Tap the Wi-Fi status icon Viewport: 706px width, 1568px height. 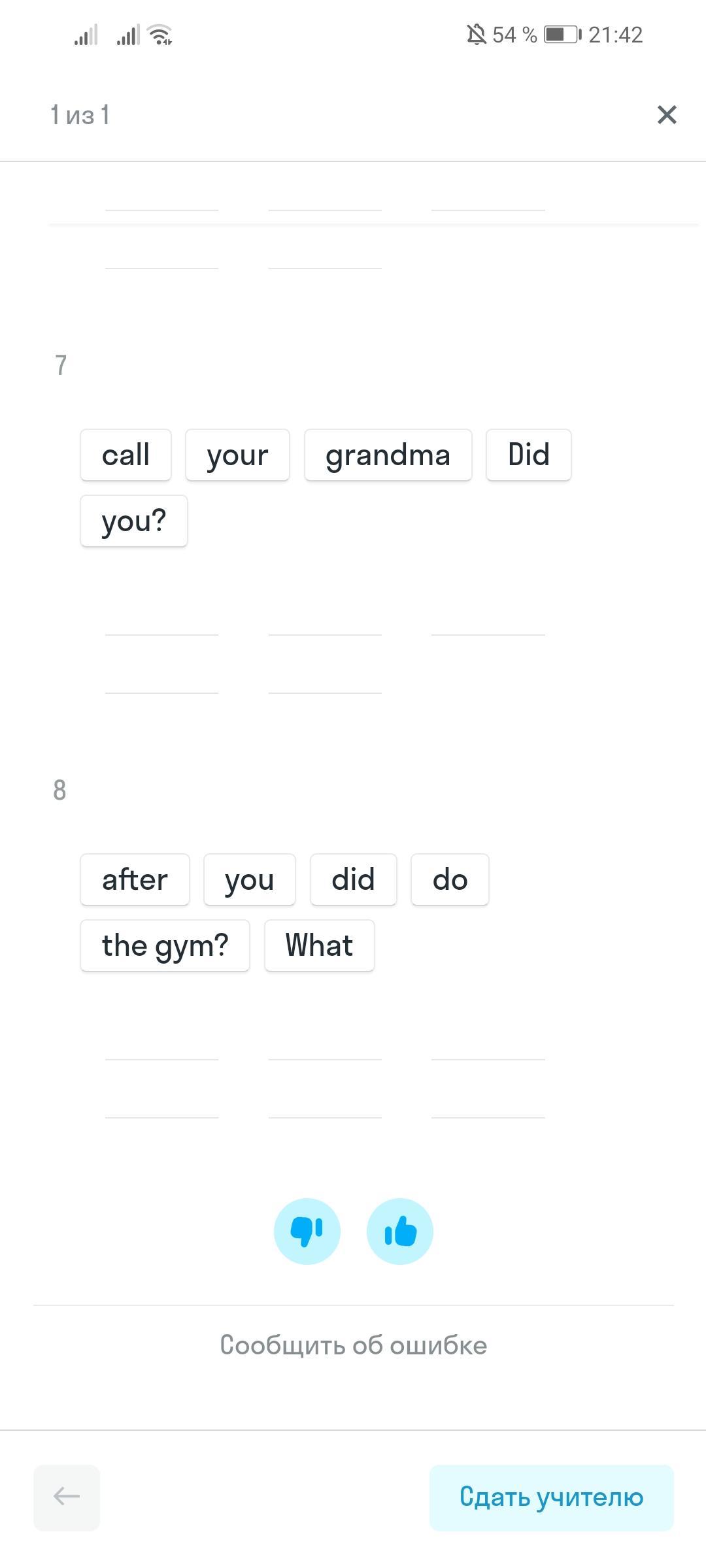tap(160, 35)
